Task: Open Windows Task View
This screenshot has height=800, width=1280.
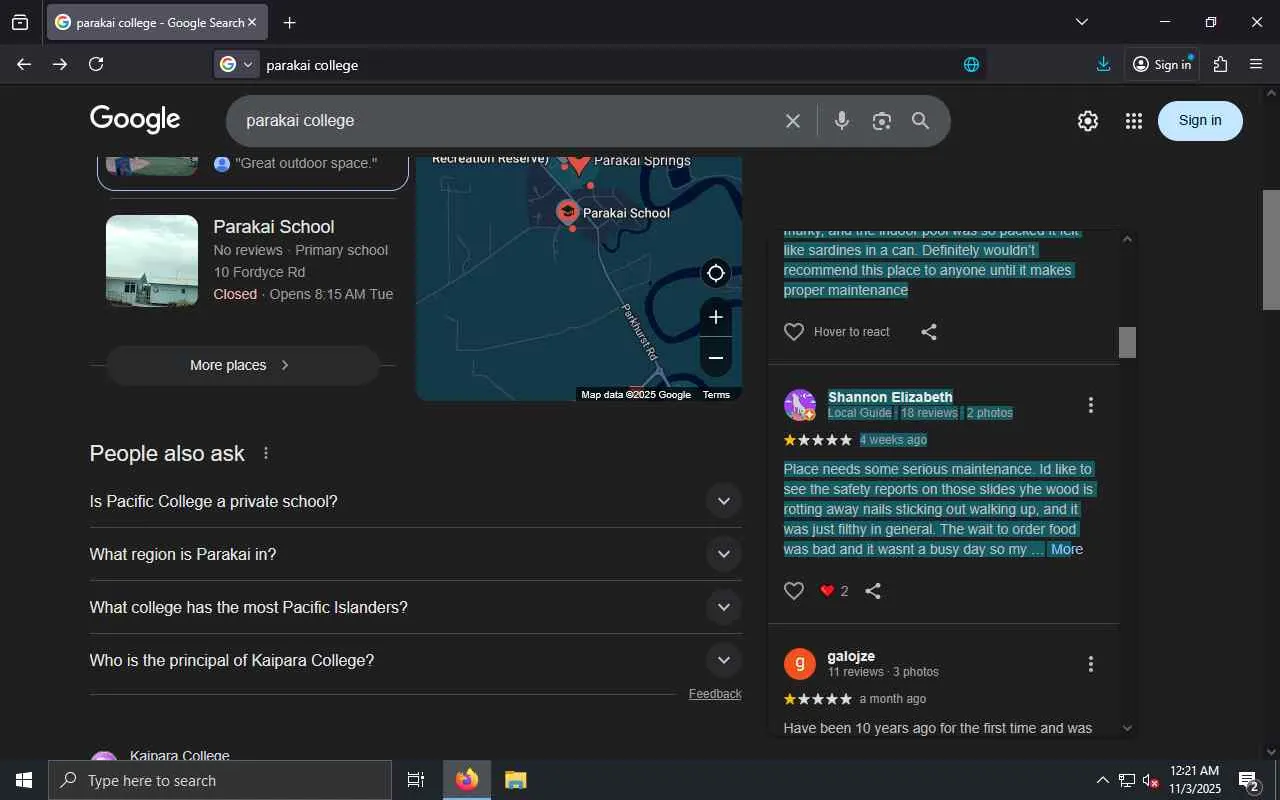Action: (416, 780)
